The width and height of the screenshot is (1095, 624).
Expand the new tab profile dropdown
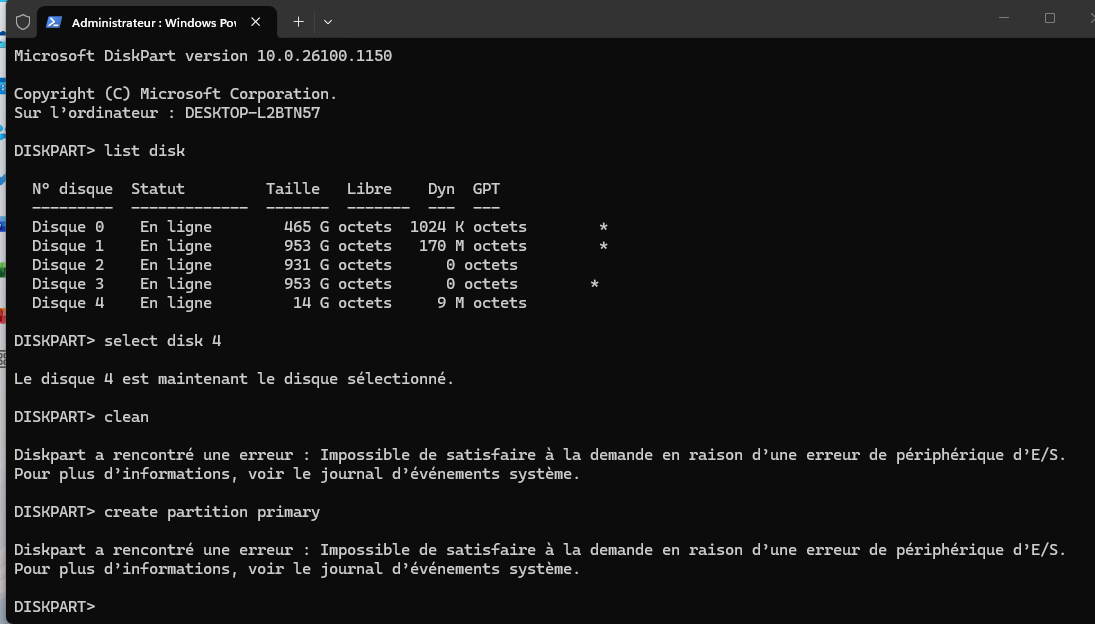point(328,21)
